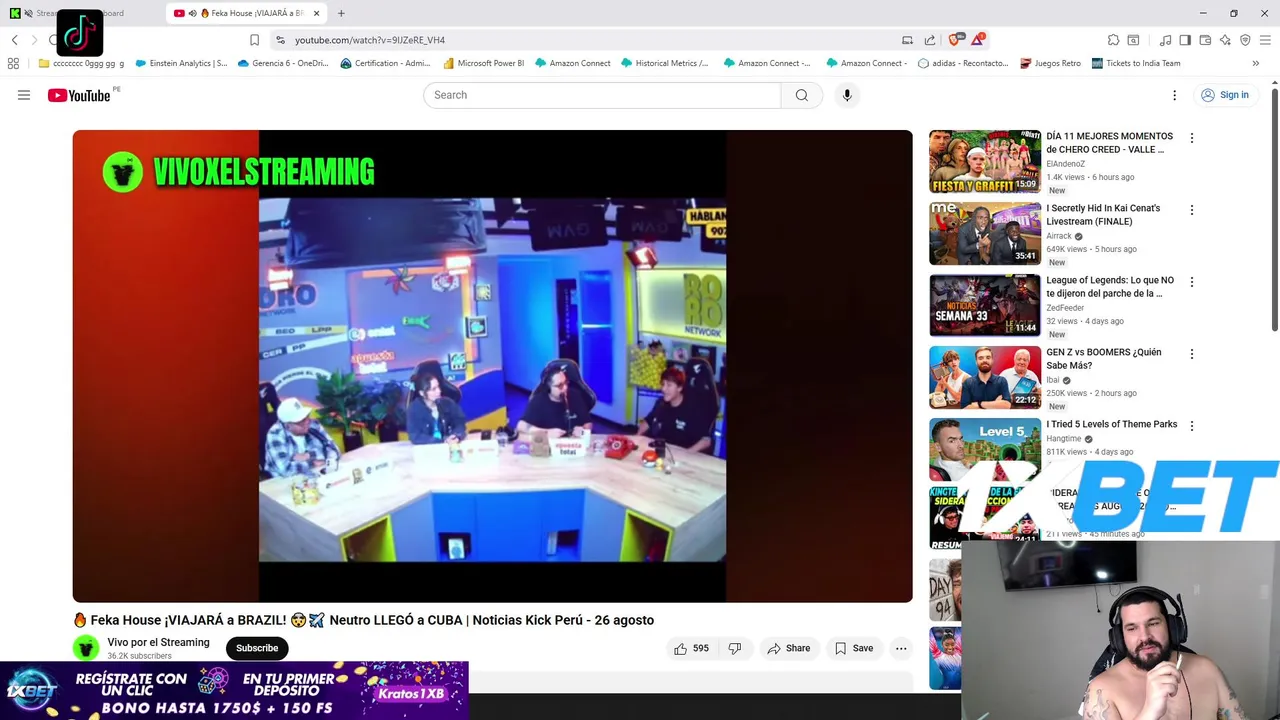Open the apps grid in bookmarks bar

13,63
